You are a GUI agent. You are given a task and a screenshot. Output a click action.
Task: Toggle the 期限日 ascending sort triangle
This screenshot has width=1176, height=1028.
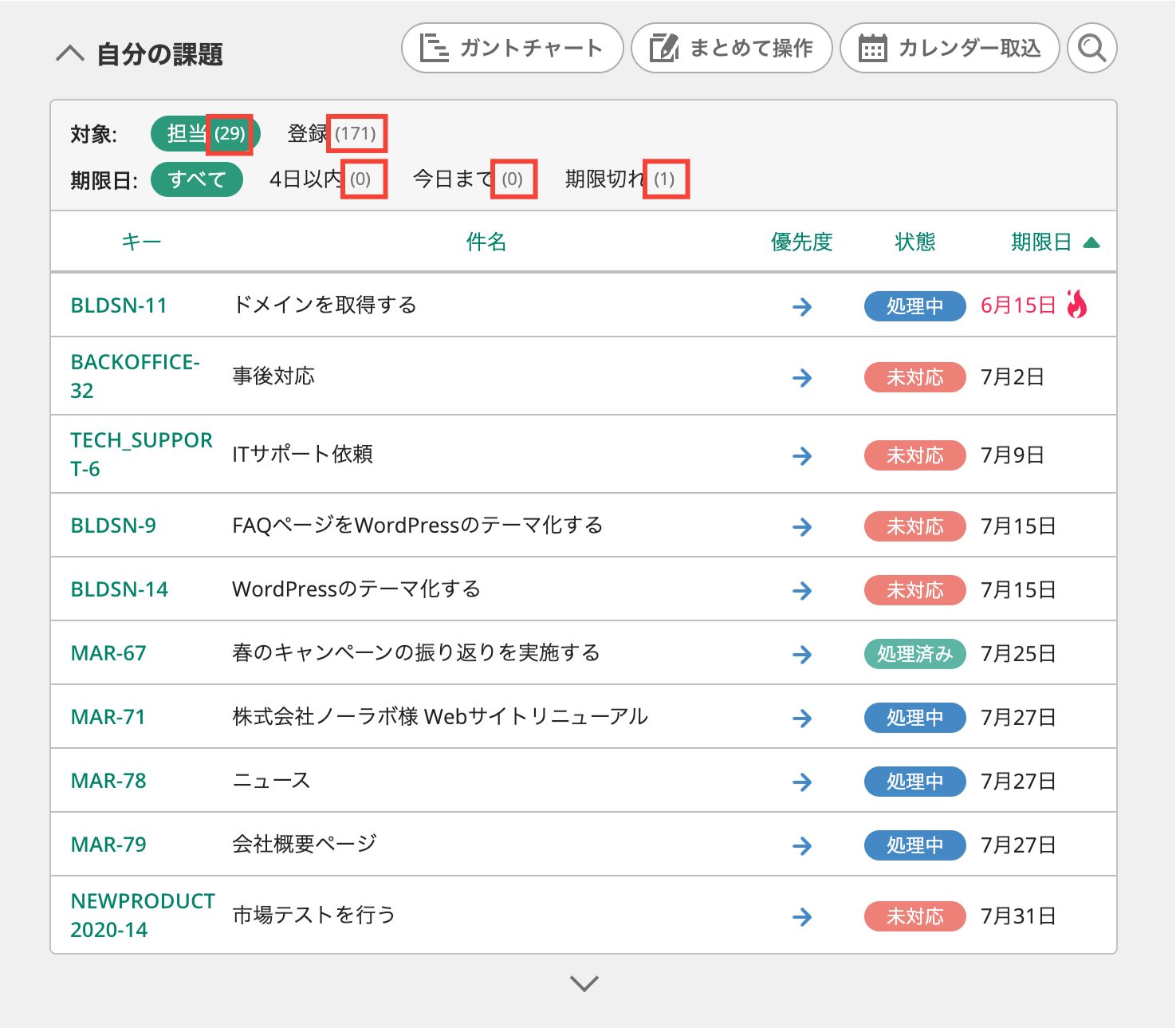(1091, 242)
